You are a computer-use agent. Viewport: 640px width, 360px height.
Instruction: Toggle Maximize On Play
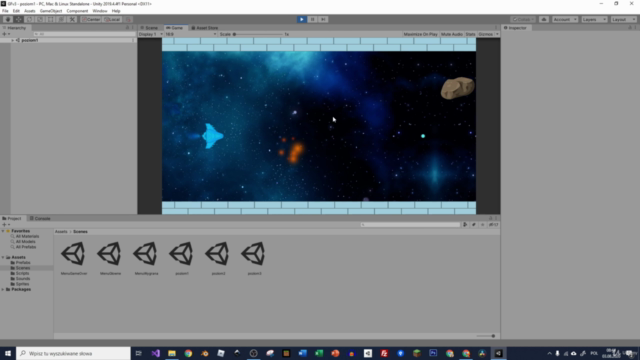(x=420, y=34)
